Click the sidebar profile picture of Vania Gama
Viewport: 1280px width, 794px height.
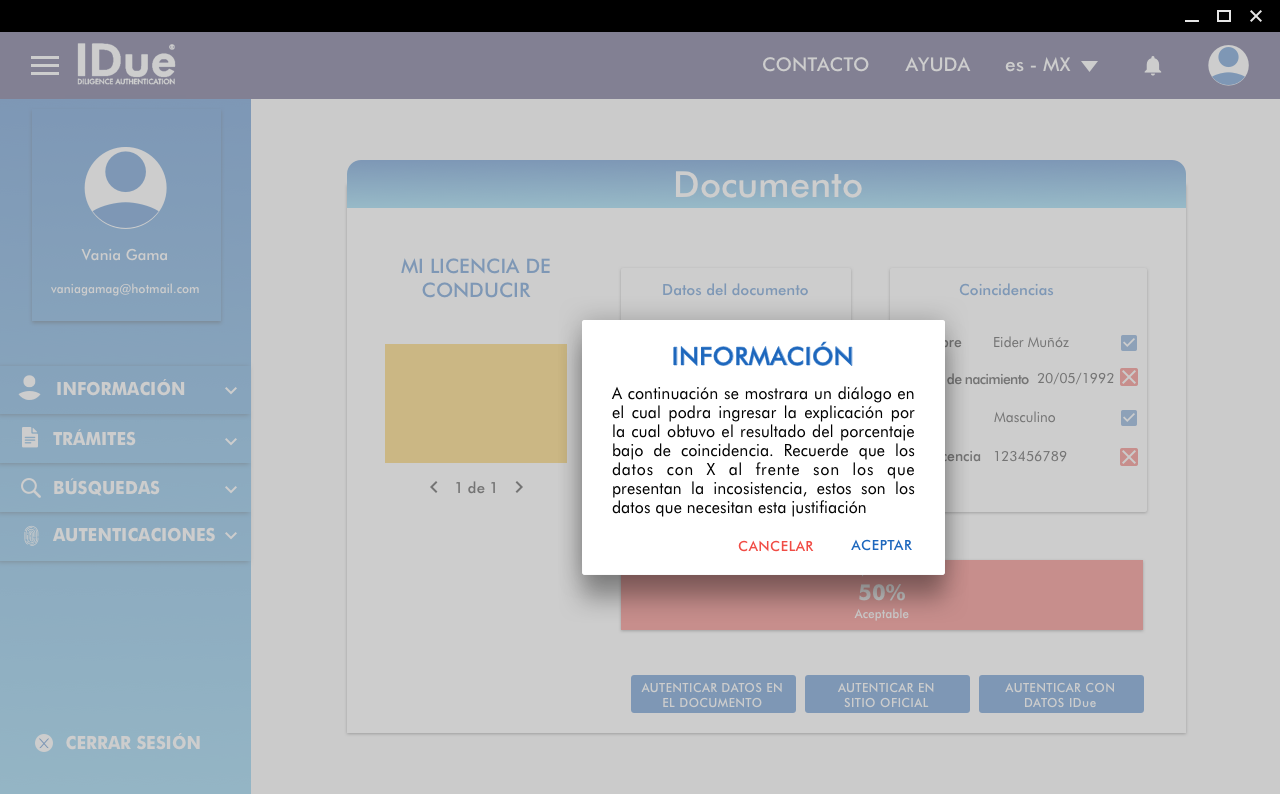coord(126,188)
